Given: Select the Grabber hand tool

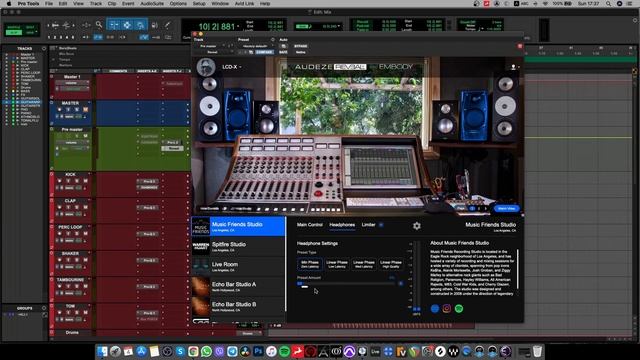Looking at the screenshot, I should (x=140, y=25).
